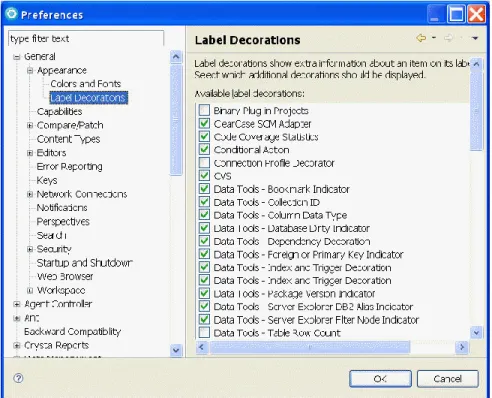Enable Data Tools - Table Row Count
Screen dimensions: 492x398
point(204,332)
